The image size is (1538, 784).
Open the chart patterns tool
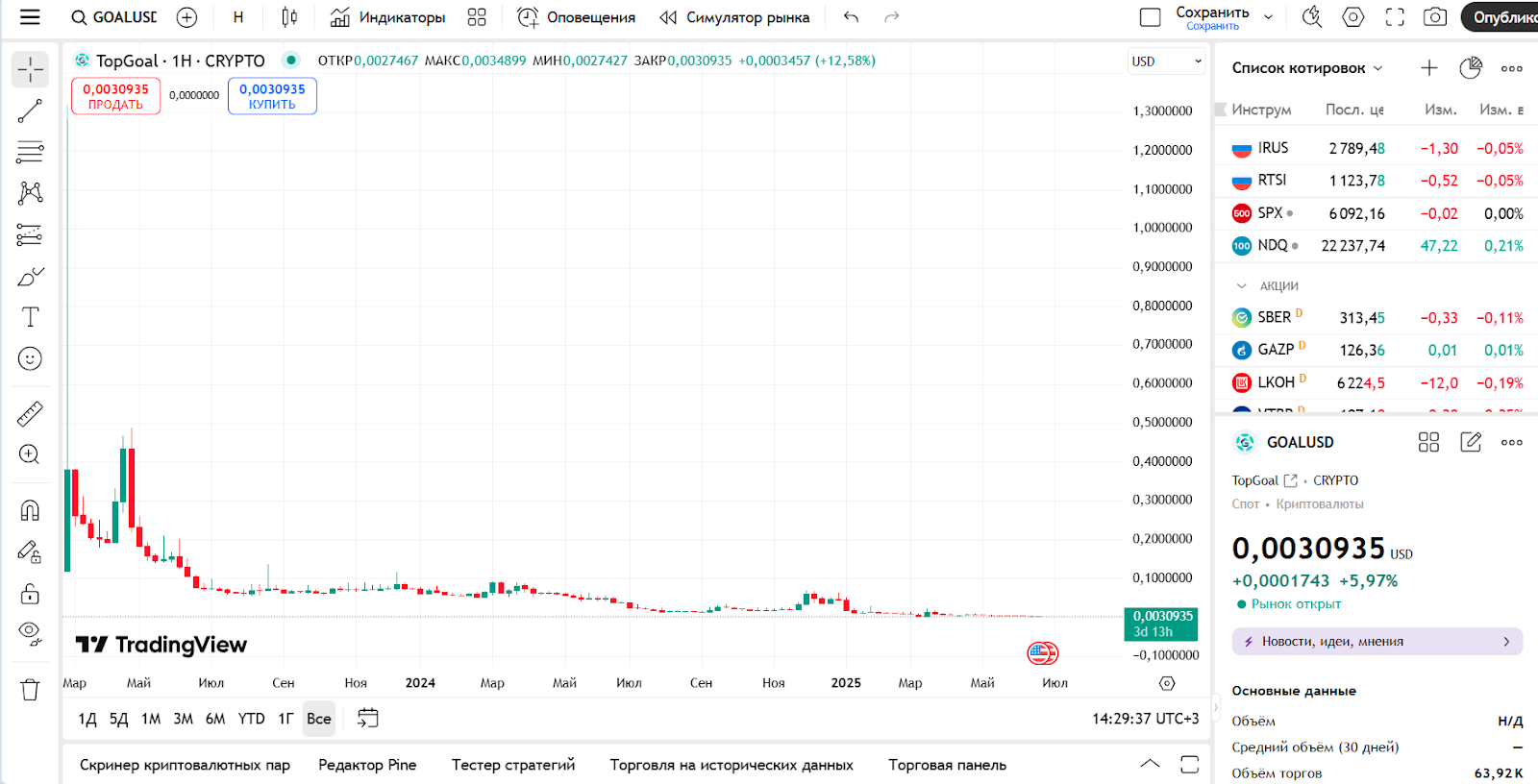click(30, 193)
